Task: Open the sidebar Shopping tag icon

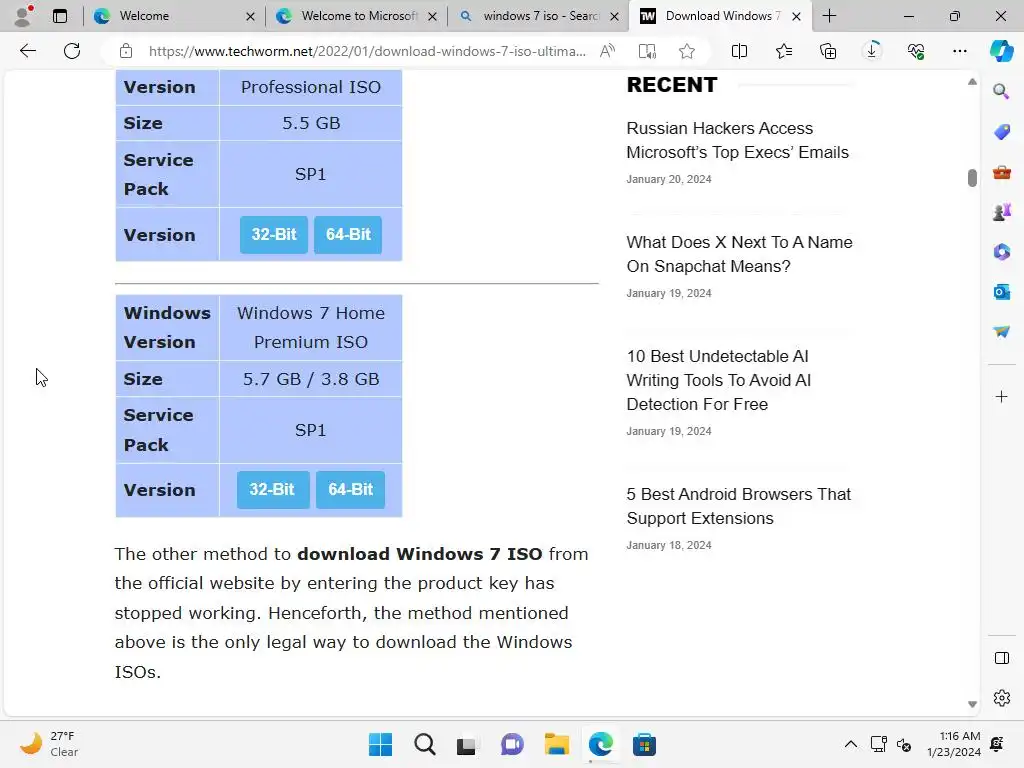Action: (1001, 132)
